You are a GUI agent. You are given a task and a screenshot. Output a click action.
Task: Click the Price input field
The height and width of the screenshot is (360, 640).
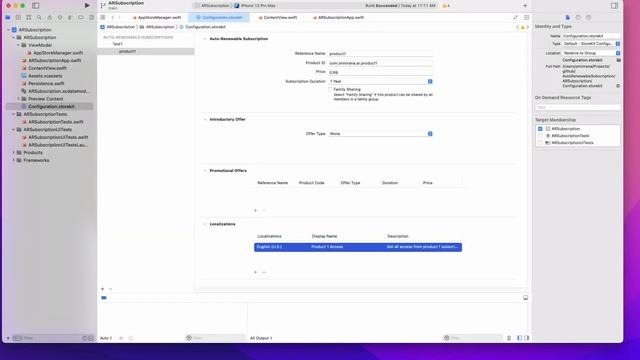pyautogui.click(x=380, y=72)
